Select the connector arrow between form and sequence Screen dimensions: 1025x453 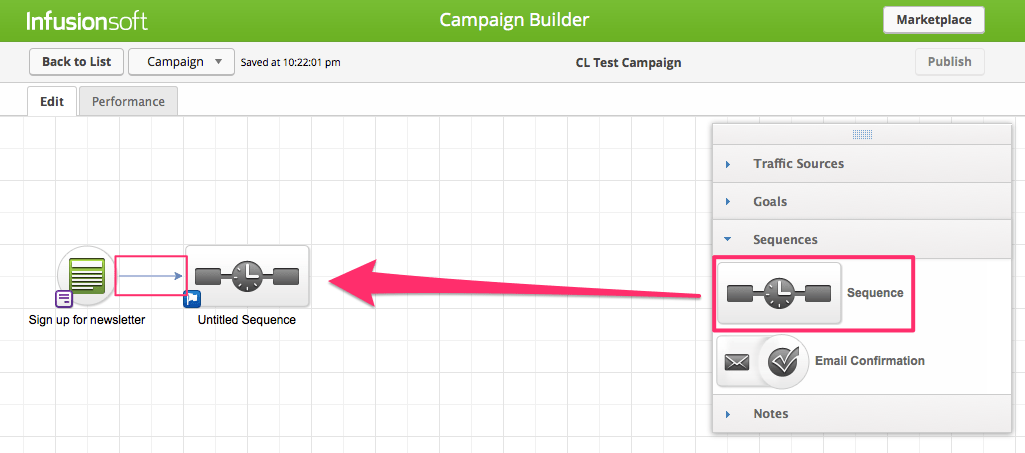coord(150,276)
